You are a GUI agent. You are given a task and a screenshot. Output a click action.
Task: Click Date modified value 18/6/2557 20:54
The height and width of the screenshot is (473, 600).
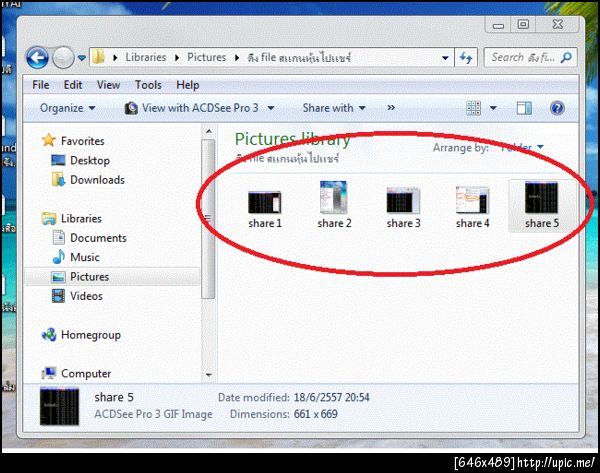(331, 398)
